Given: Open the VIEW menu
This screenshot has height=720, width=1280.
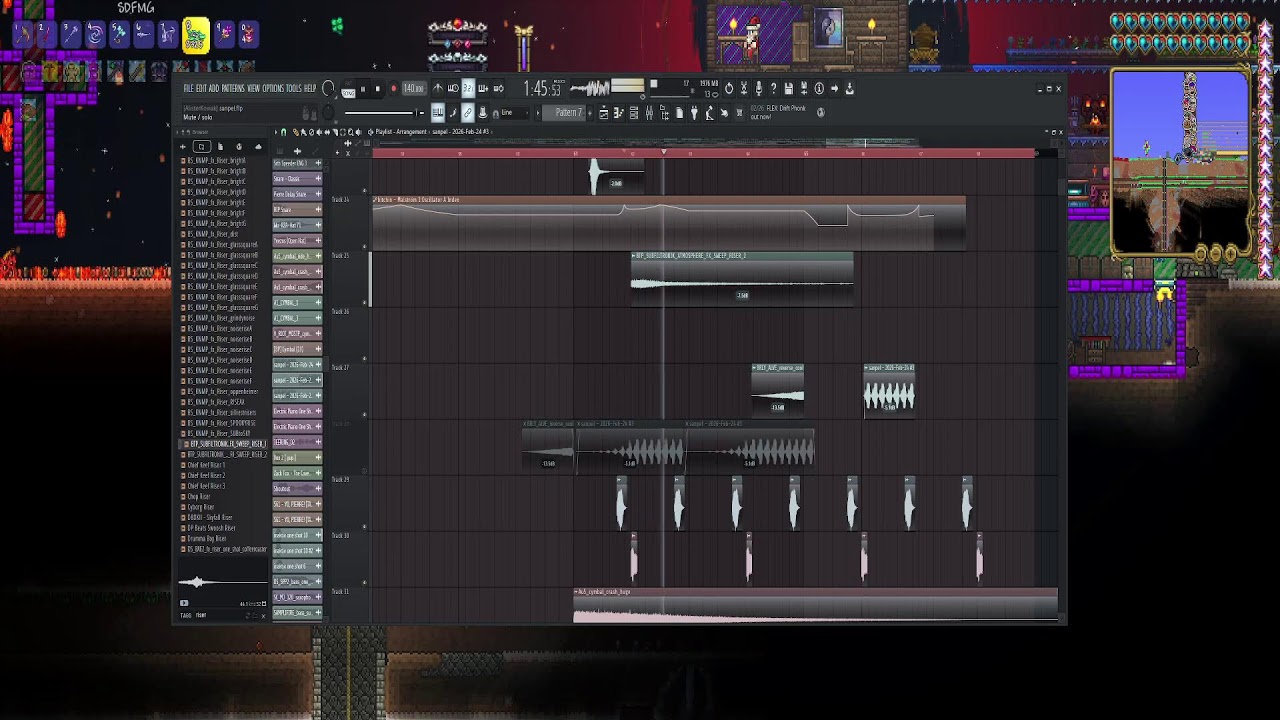Looking at the screenshot, I should coord(254,88).
